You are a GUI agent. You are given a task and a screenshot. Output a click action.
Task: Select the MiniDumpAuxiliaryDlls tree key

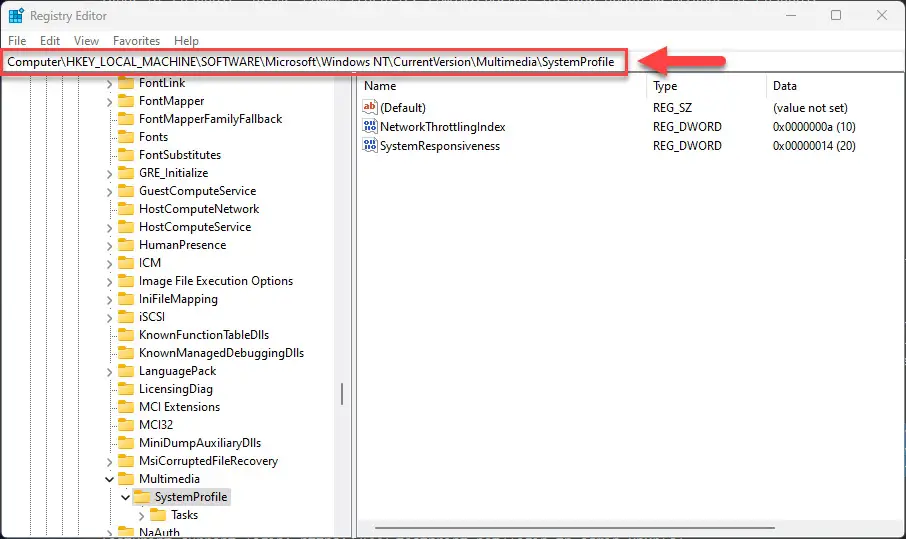click(x=200, y=443)
